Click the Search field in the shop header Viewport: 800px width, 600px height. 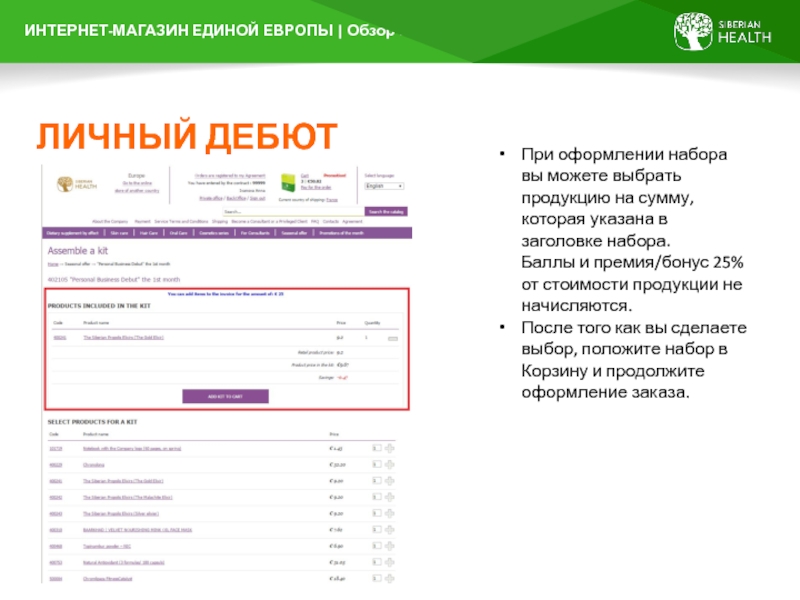(293, 211)
